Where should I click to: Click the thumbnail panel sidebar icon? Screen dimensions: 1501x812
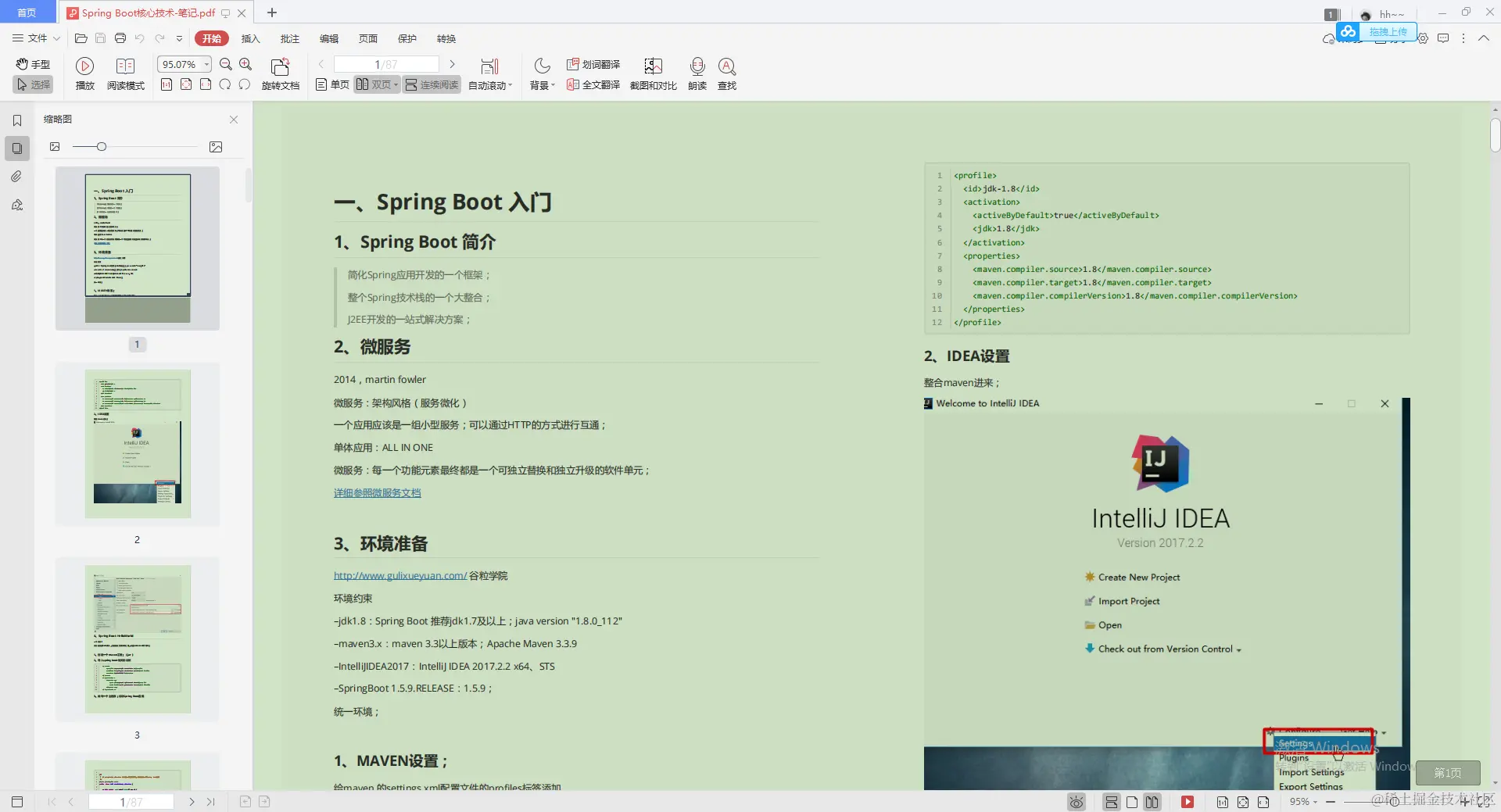tap(17, 148)
